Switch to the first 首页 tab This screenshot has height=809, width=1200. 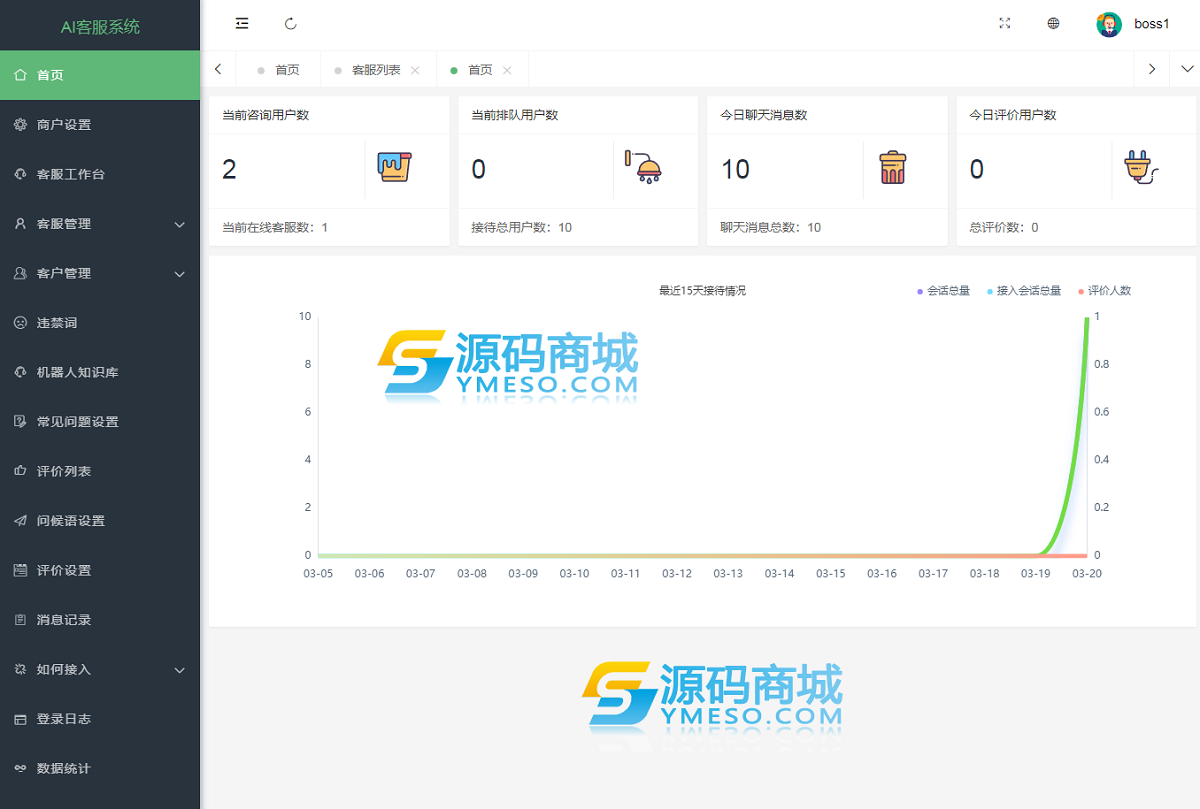(x=279, y=69)
